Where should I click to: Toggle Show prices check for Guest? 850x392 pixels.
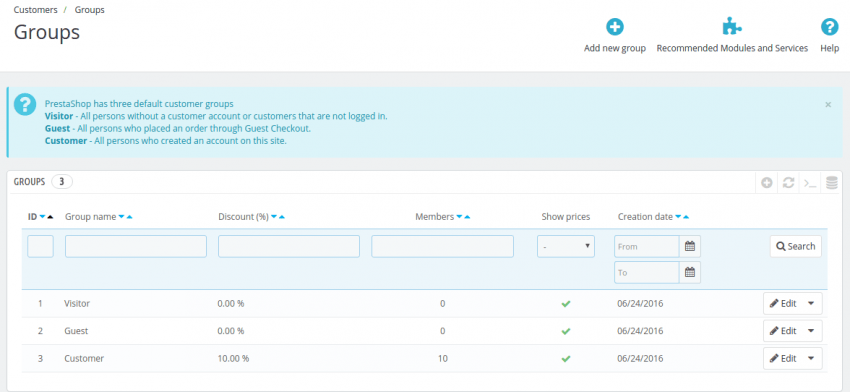566,331
